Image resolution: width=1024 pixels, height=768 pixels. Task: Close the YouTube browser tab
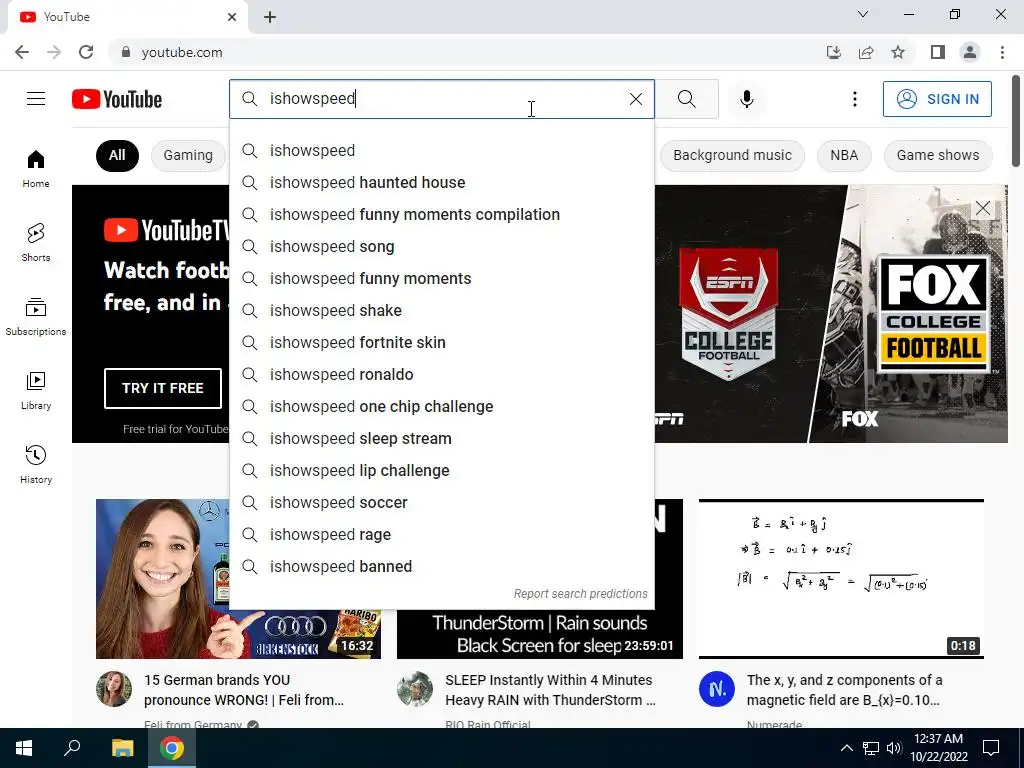point(232,17)
